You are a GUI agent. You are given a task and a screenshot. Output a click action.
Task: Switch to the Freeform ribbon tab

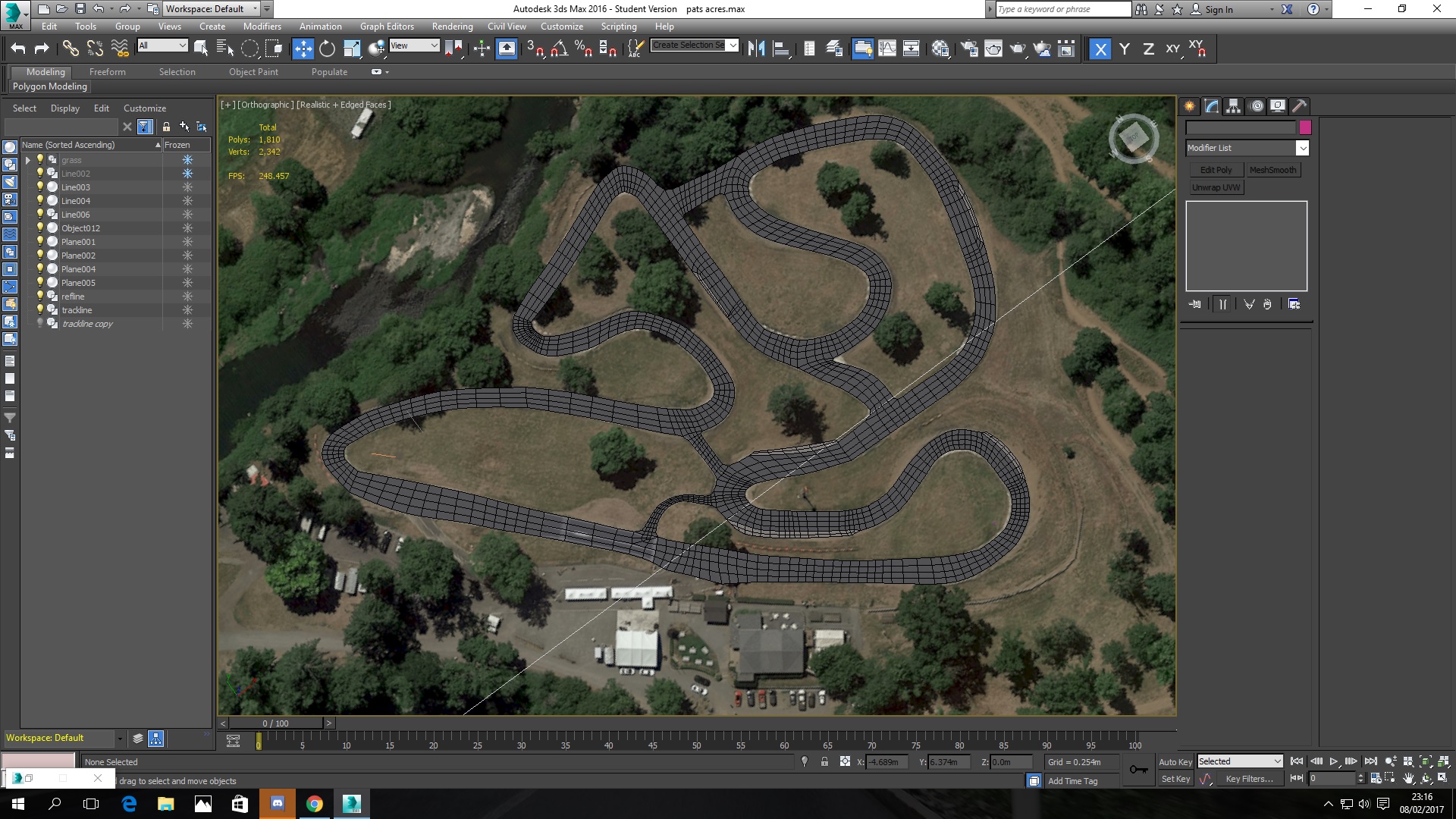(107, 72)
